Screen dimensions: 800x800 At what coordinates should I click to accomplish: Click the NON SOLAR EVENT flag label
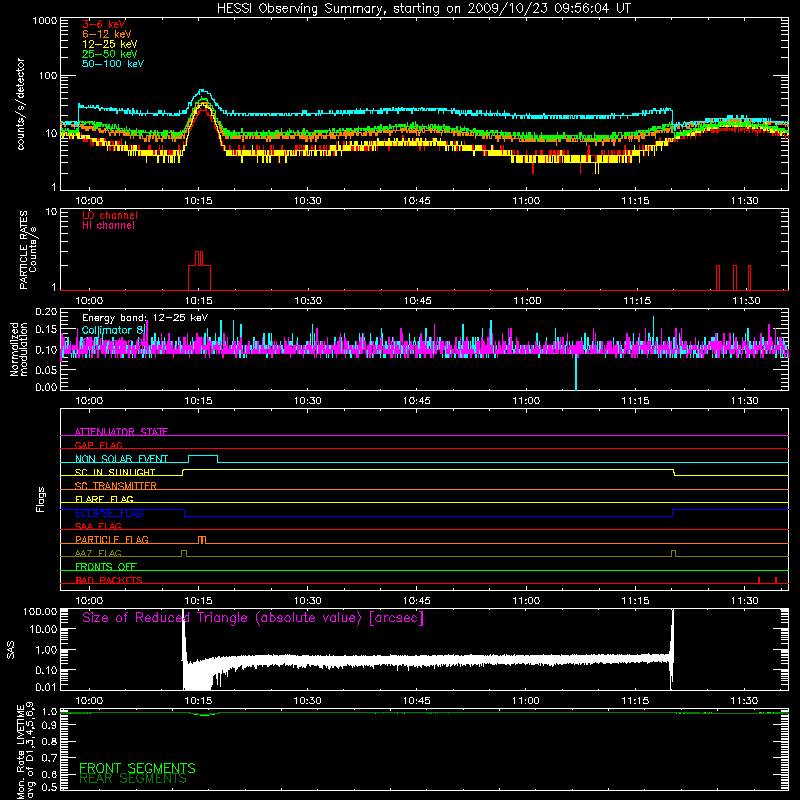point(121,459)
